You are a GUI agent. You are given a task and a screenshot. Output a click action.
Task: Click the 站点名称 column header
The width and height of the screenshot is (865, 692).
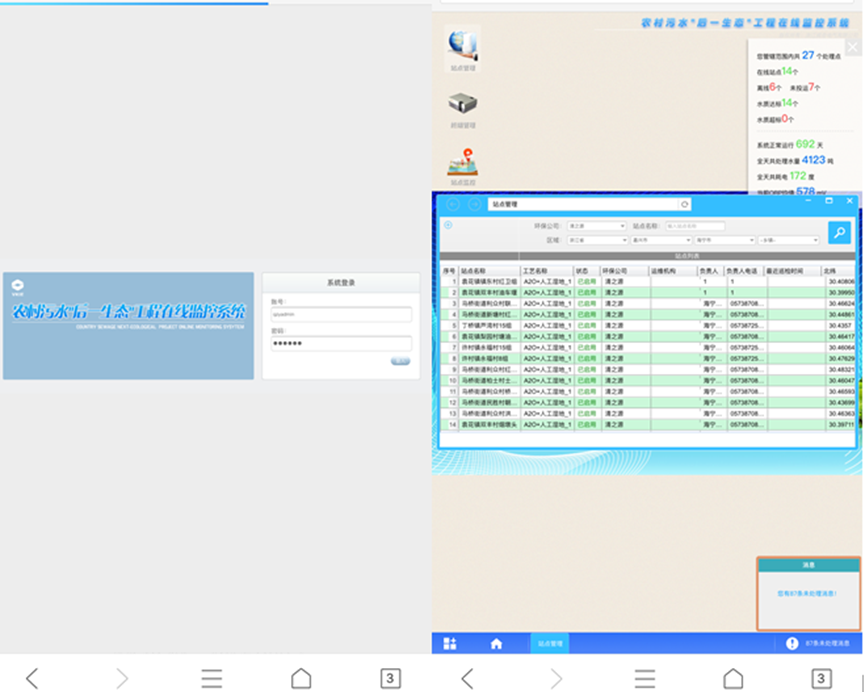(x=488, y=271)
